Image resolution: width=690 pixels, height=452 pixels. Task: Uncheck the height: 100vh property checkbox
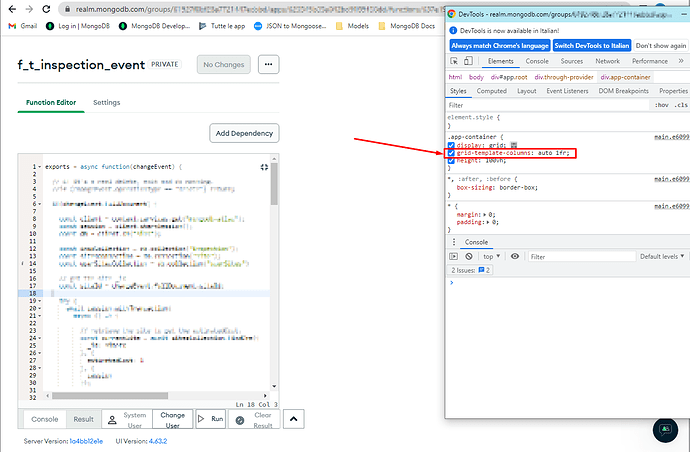click(452, 160)
